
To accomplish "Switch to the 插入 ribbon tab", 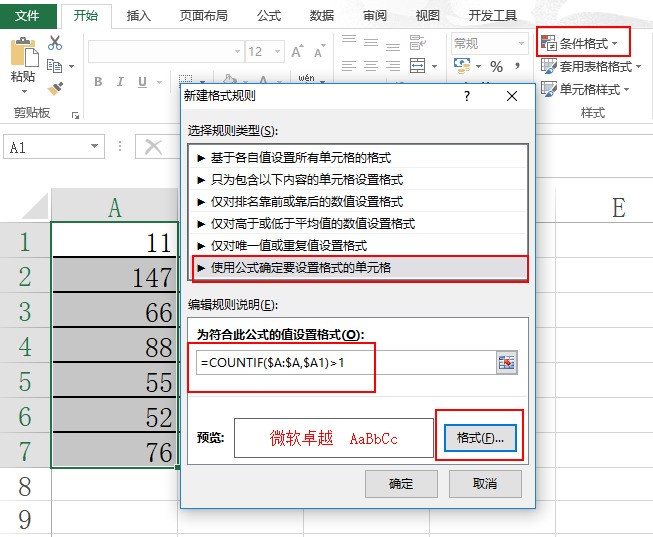I will tap(139, 15).
